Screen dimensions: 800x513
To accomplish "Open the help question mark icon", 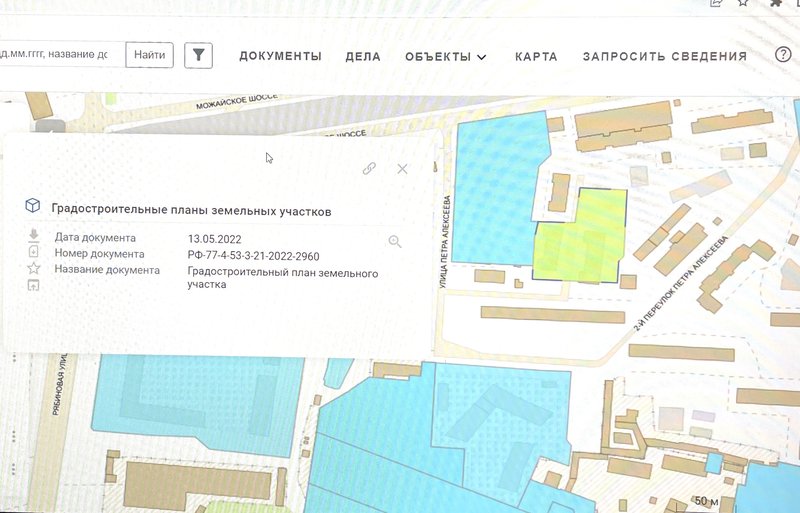I will [x=783, y=55].
